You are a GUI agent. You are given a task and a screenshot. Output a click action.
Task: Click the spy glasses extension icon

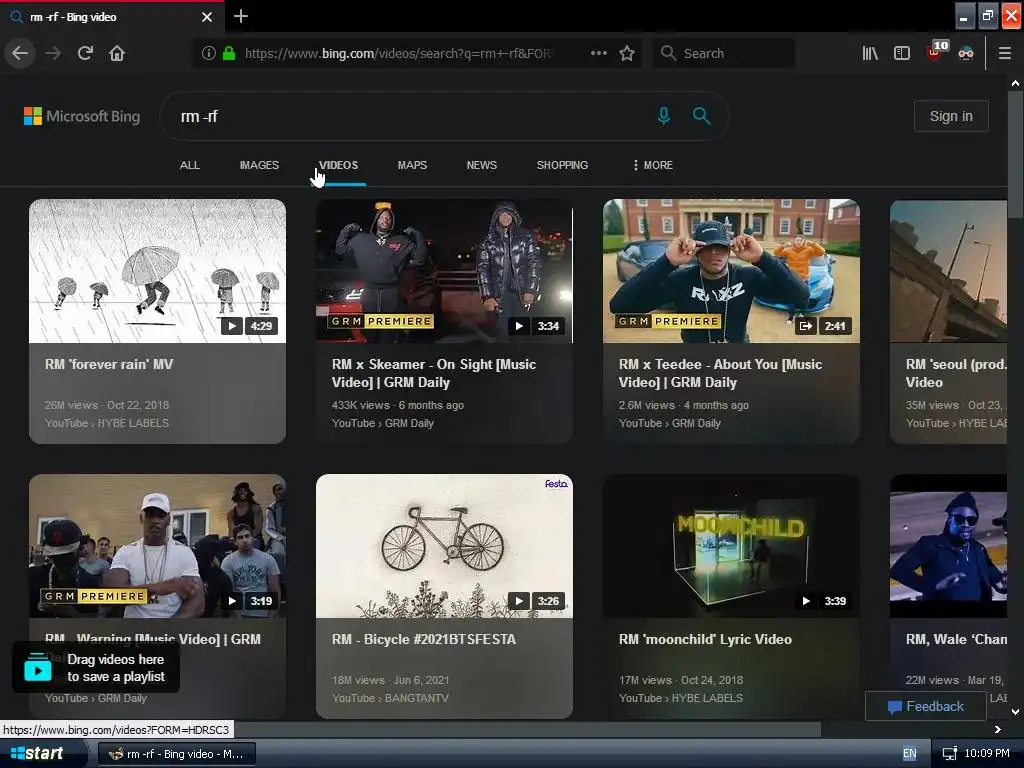pos(966,54)
